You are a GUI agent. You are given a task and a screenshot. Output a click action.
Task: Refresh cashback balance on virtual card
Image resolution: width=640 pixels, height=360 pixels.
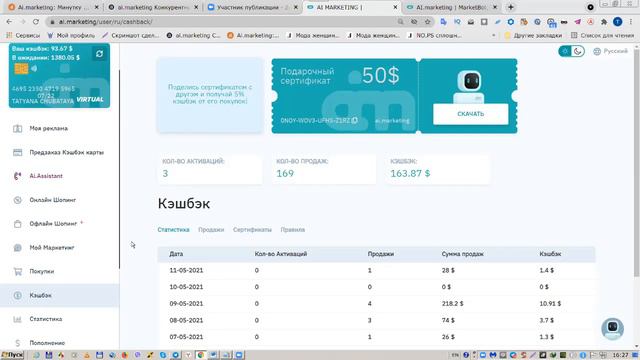pos(99,54)
